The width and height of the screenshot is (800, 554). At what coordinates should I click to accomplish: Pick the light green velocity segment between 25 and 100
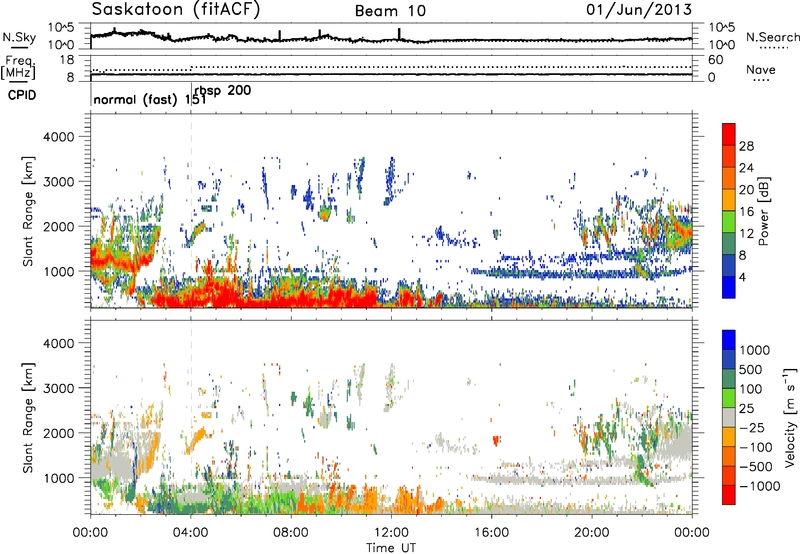click(729, 398)
